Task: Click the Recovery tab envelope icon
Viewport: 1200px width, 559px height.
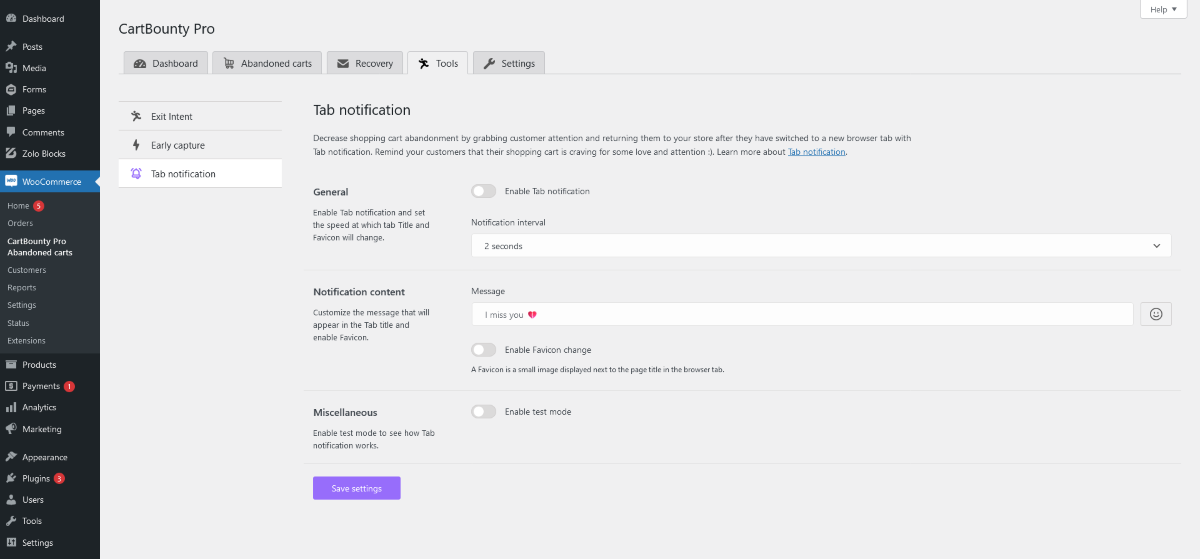Action: coord(343,63)
